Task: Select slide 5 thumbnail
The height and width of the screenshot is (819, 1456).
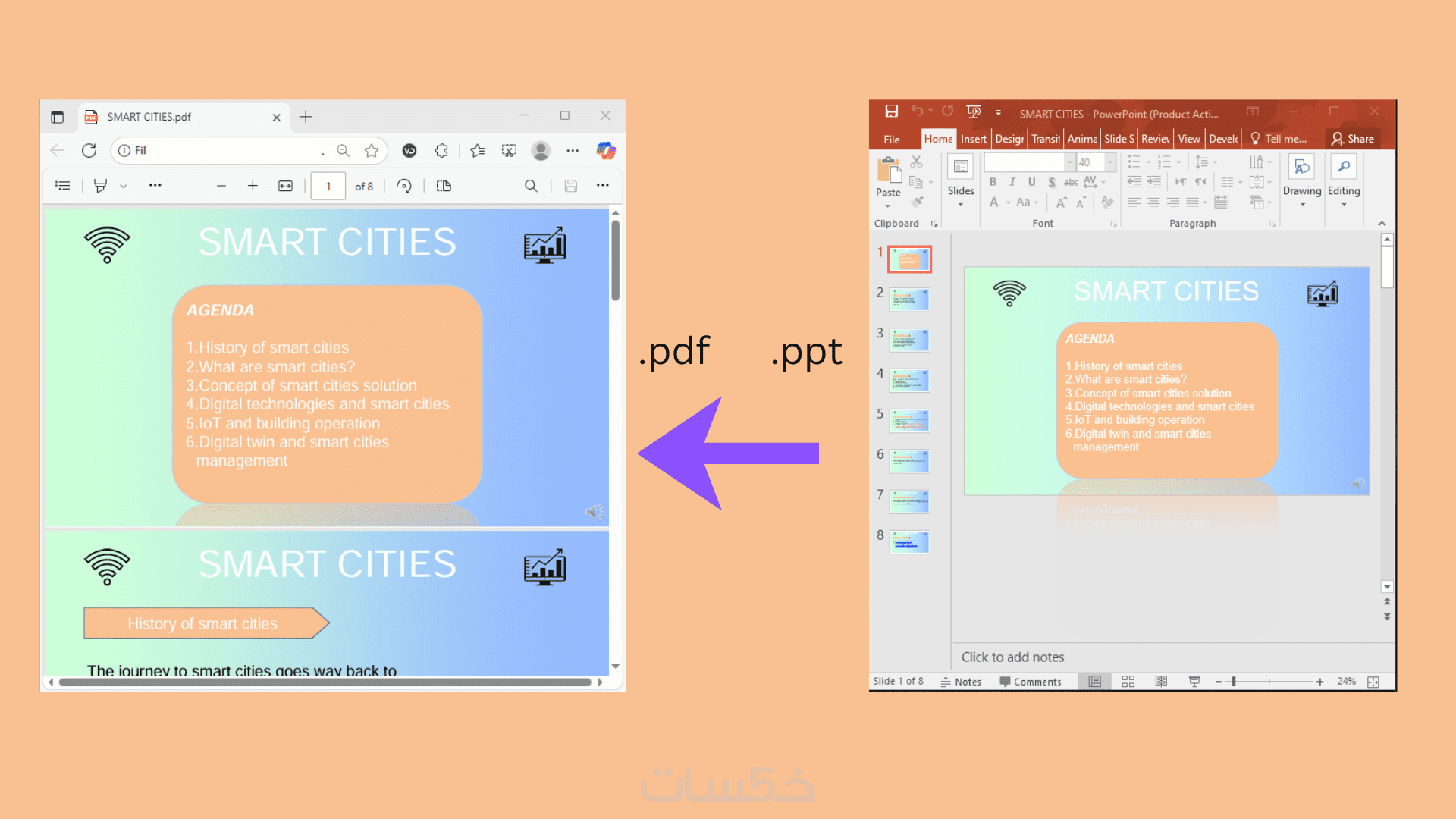Action: 909,420
